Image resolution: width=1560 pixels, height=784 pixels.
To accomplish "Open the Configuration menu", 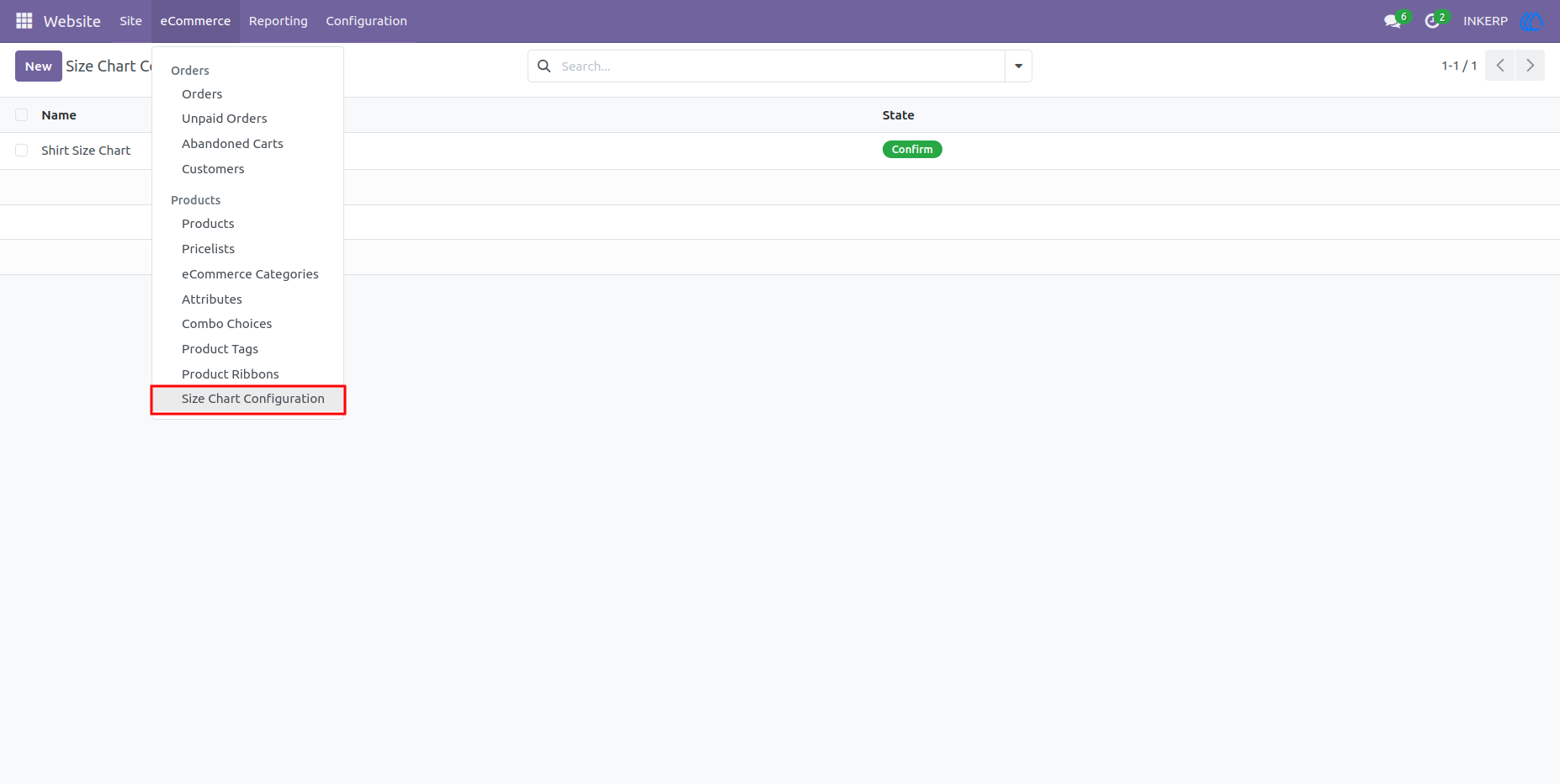I will 366,21.
